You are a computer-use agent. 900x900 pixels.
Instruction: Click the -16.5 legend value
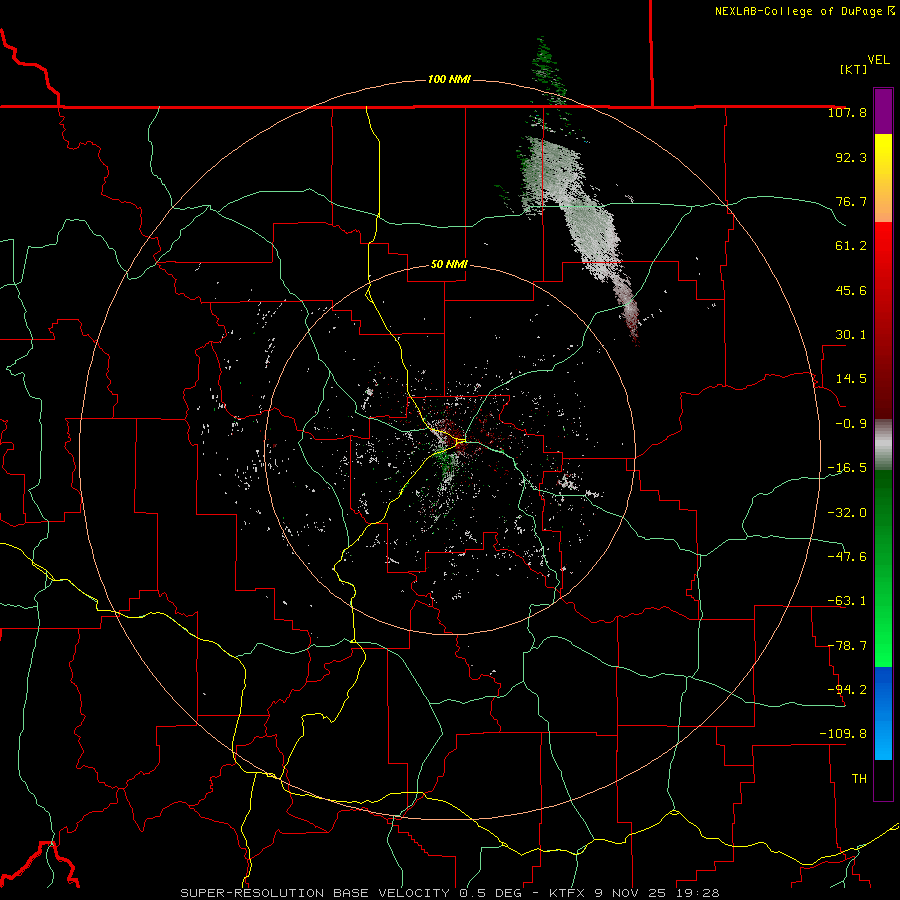click(847, 468)
